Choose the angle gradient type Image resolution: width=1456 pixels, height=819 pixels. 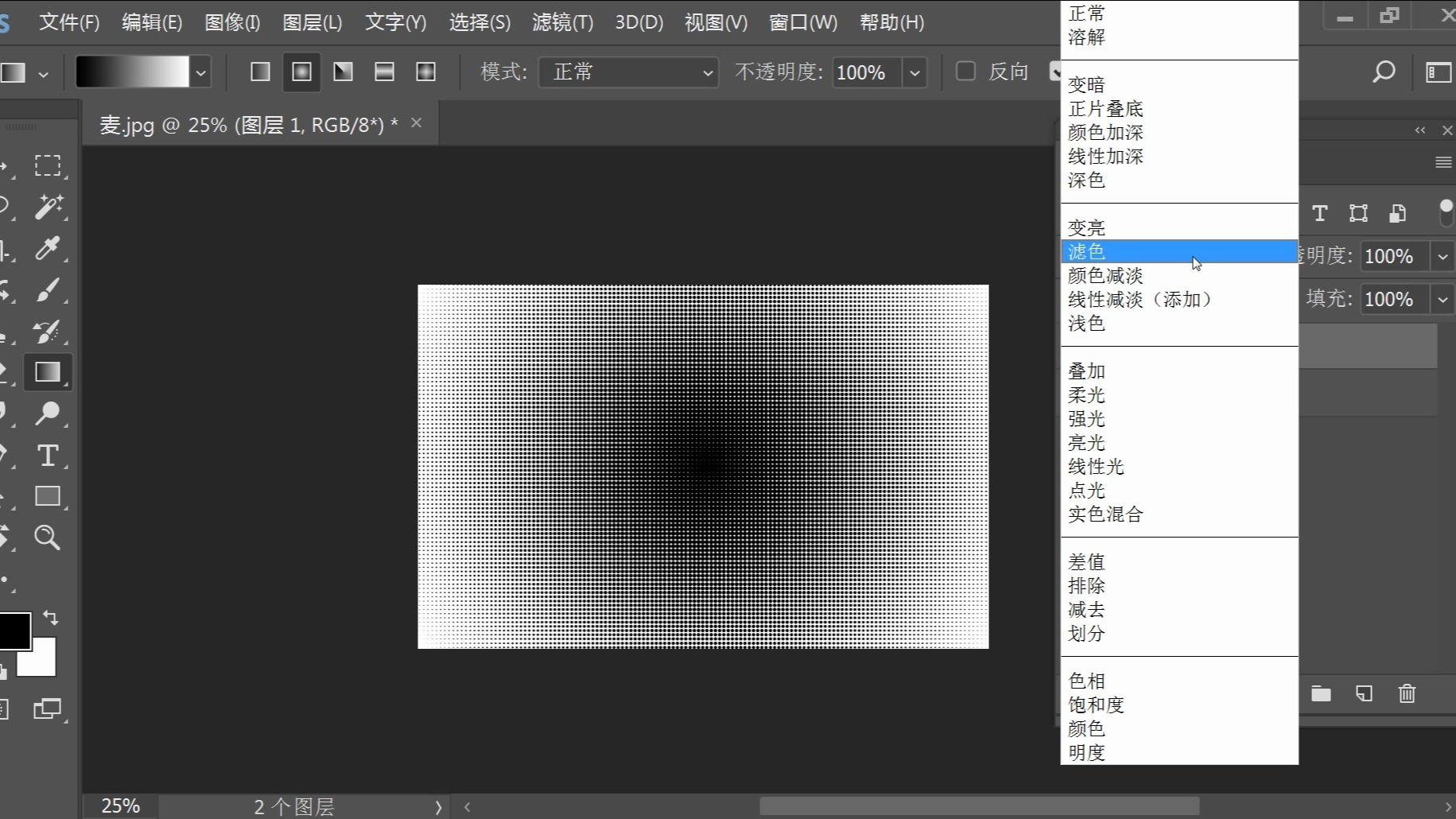click(x=343, y=72)
